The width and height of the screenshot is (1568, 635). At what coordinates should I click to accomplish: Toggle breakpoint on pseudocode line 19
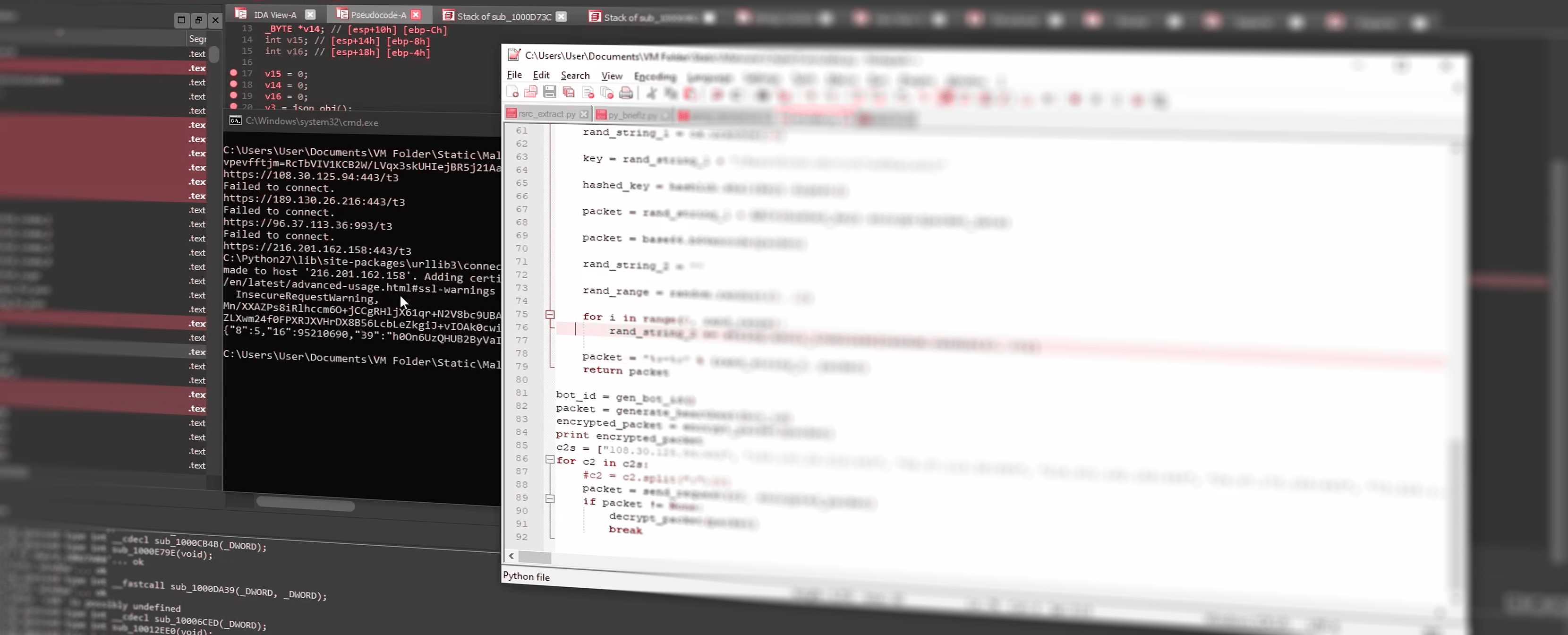233,95
